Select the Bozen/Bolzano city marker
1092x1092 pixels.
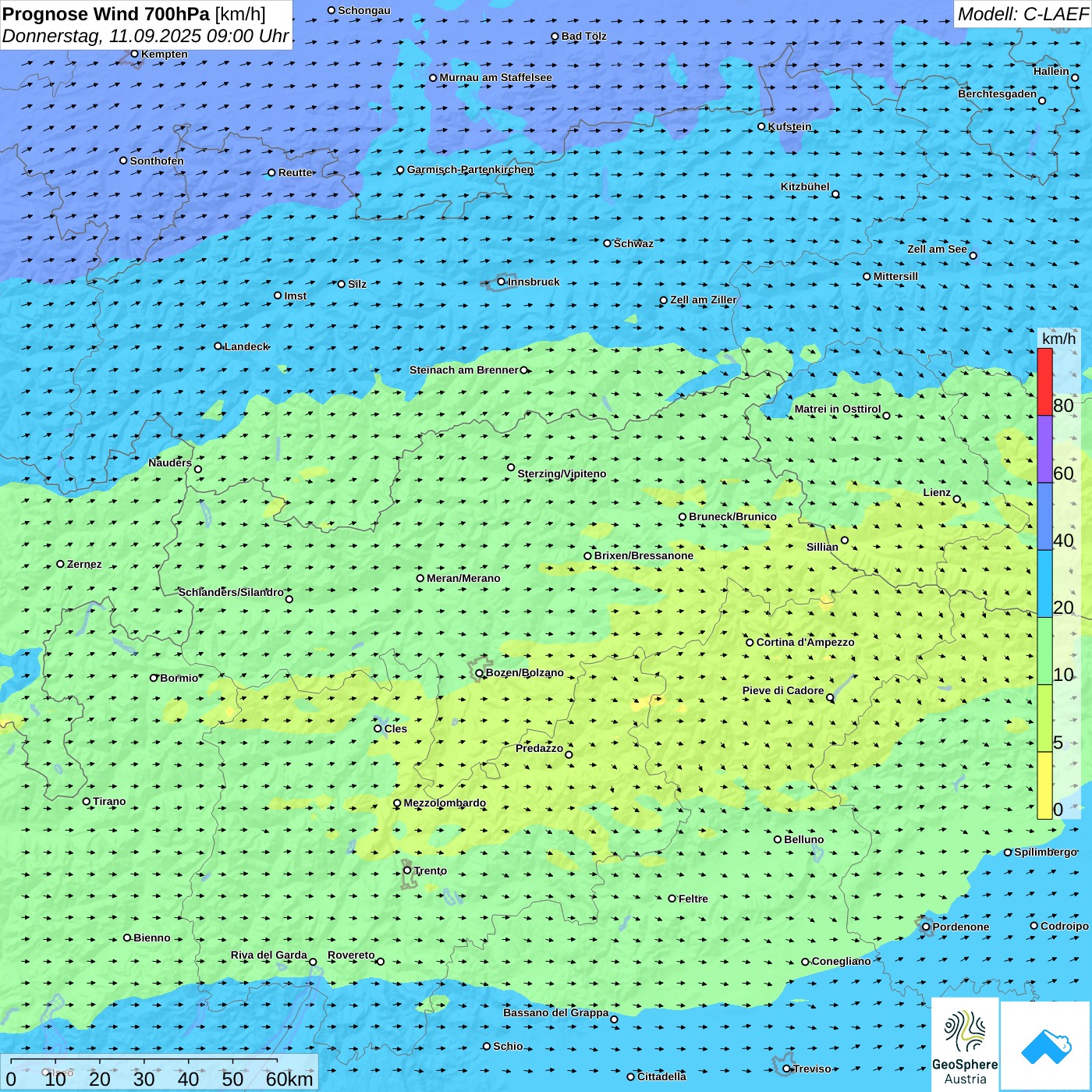(x=480, y=673)
